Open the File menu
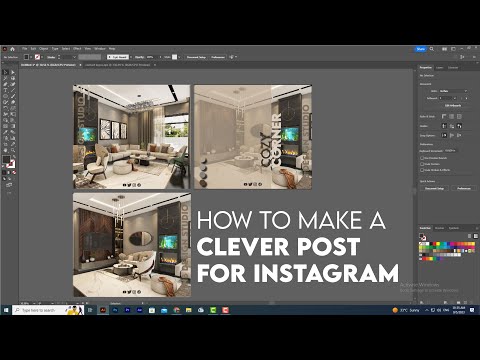Viewport: 480px width, 360px height. (25, 49)
